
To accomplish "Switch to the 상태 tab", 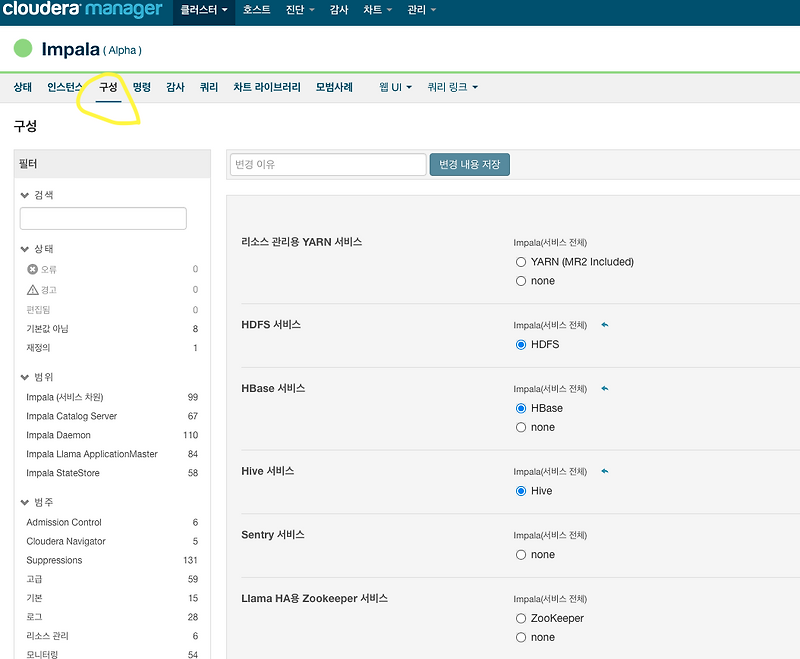I will click(x=22, y=87).
